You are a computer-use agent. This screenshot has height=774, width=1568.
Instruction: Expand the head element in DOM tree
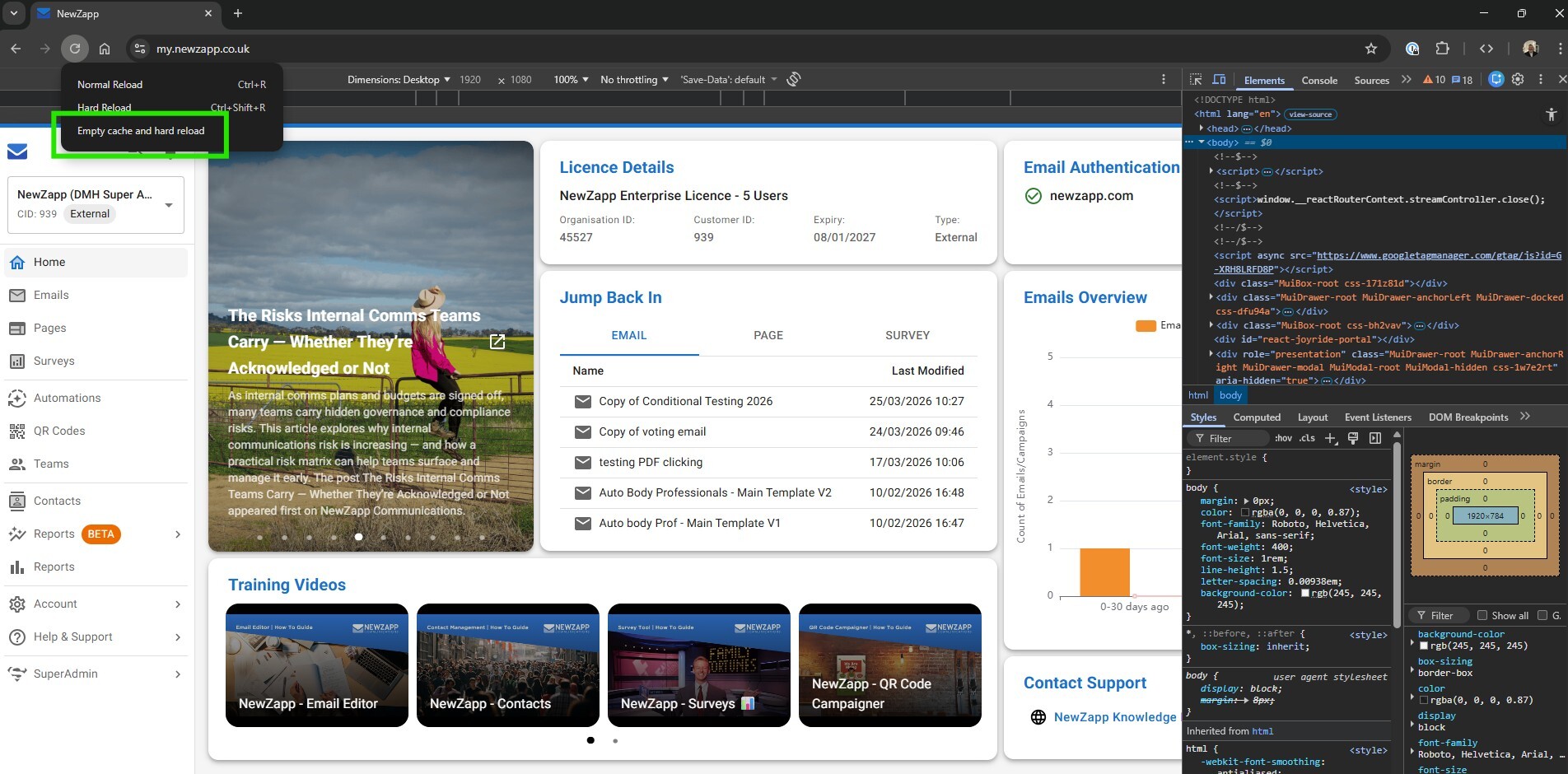tap(1202, 128)
